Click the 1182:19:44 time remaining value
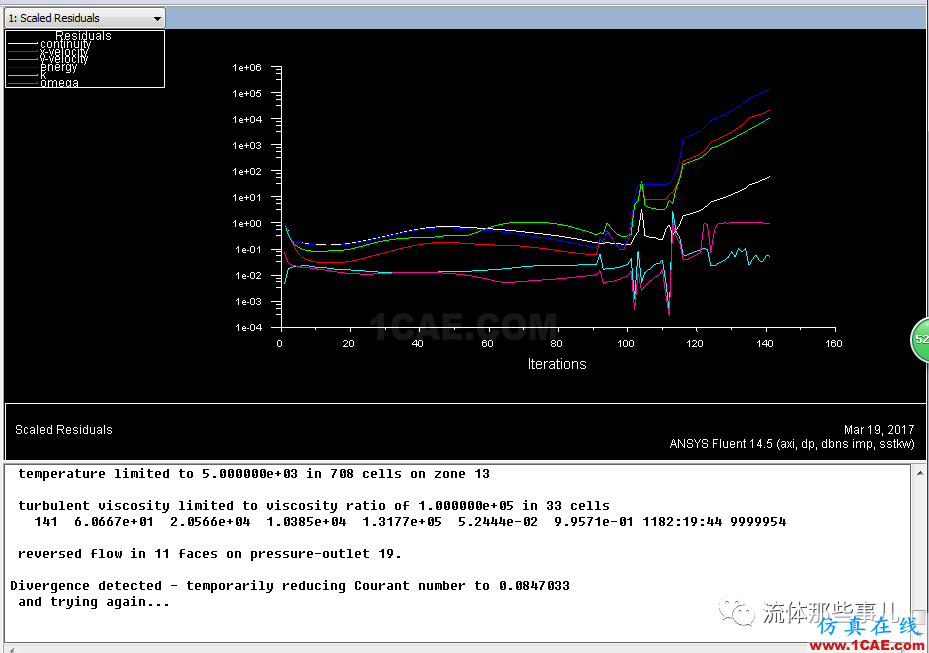This screenshot has width=929, height=653. (x=682, y=522)
